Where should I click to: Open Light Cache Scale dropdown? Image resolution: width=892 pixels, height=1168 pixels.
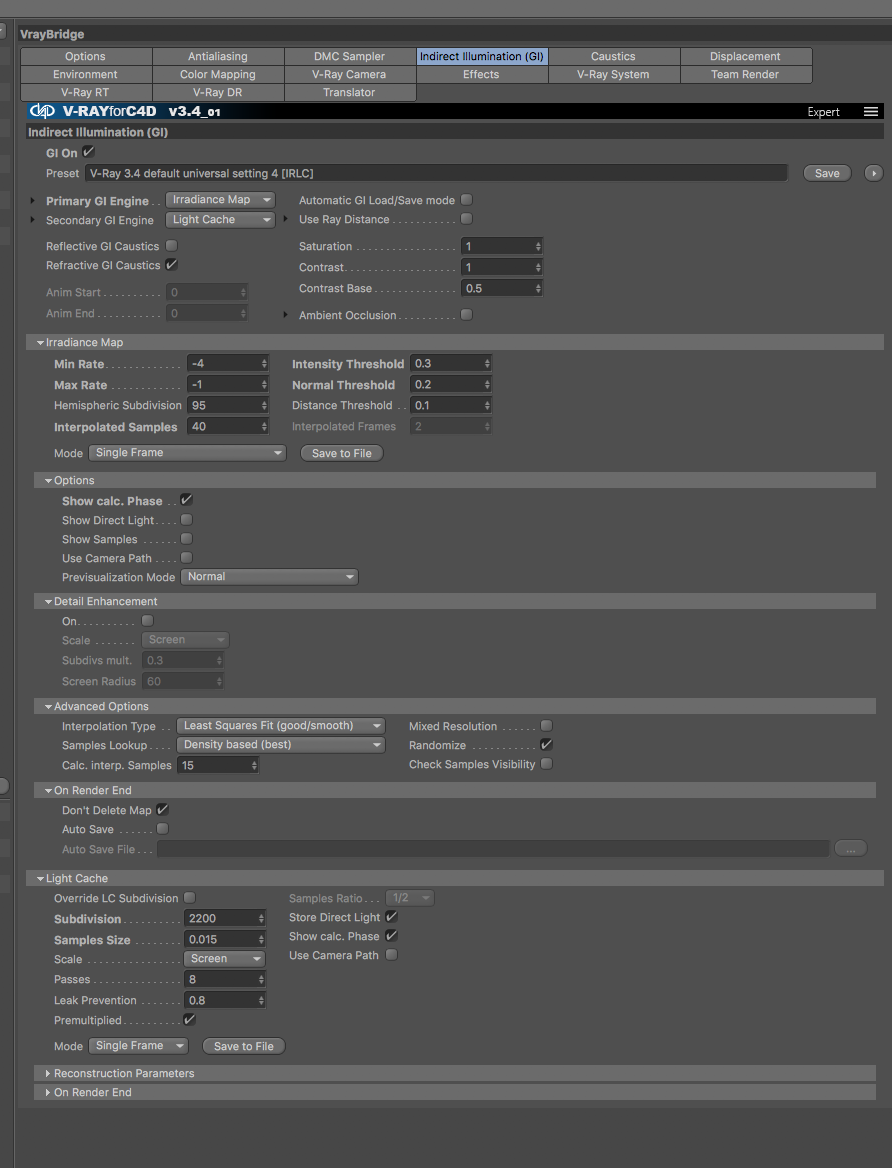[224, 959]
